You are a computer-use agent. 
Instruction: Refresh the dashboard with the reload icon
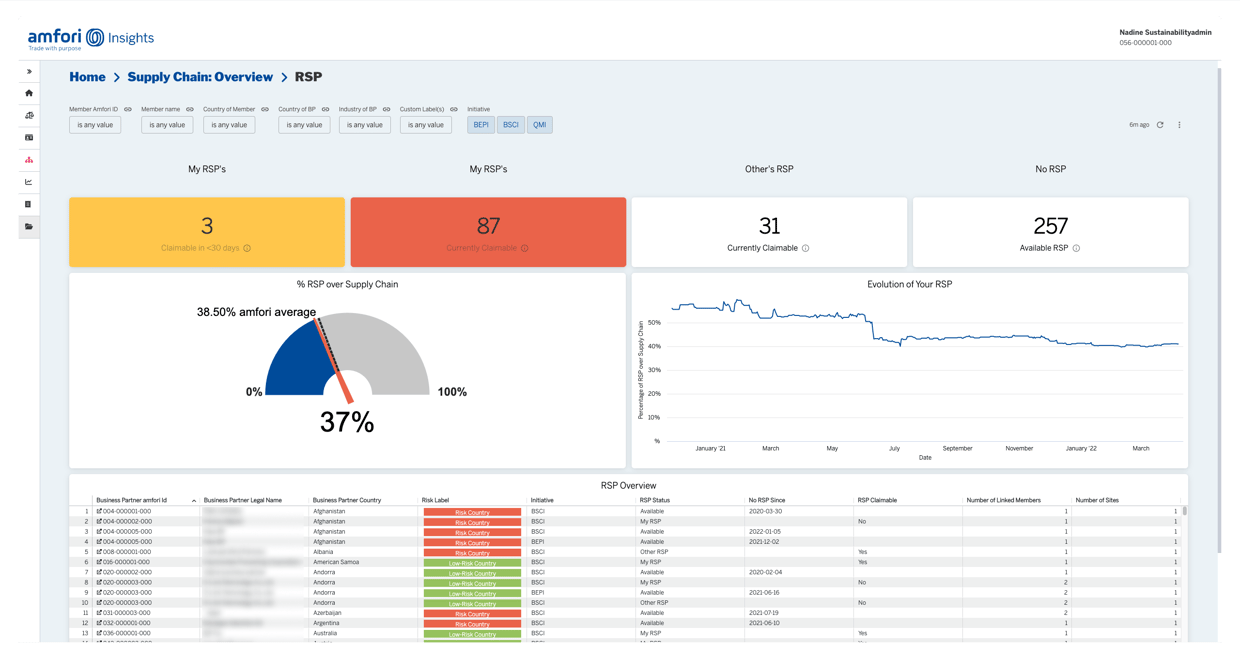pos(1159,124)
